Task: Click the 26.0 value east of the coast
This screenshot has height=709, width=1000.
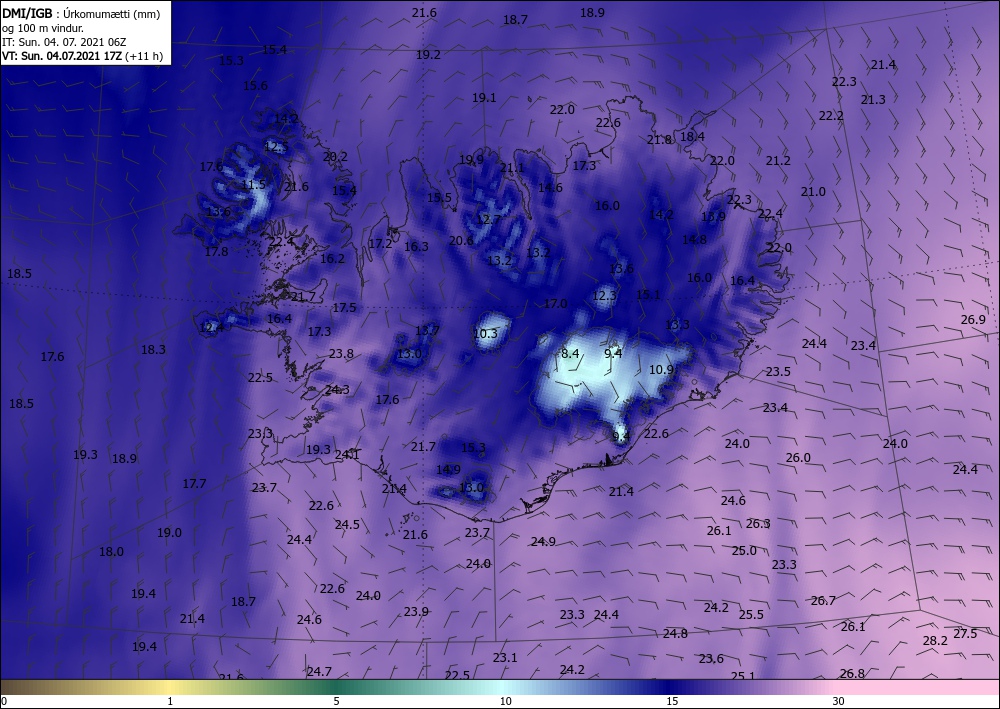Action: pos(798,457)
